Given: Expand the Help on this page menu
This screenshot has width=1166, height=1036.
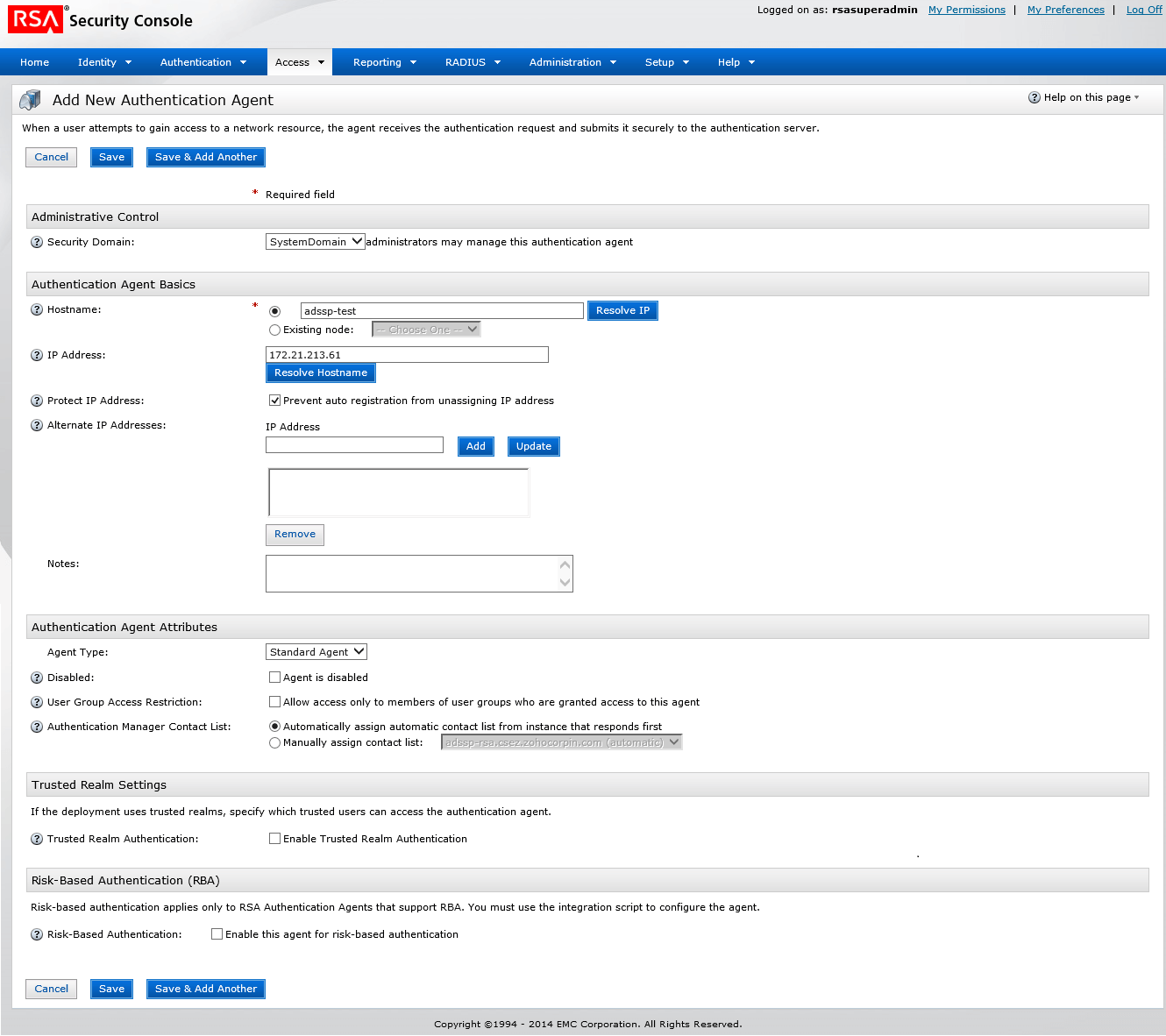Looking at the screenshot, I should (1084, 97).
